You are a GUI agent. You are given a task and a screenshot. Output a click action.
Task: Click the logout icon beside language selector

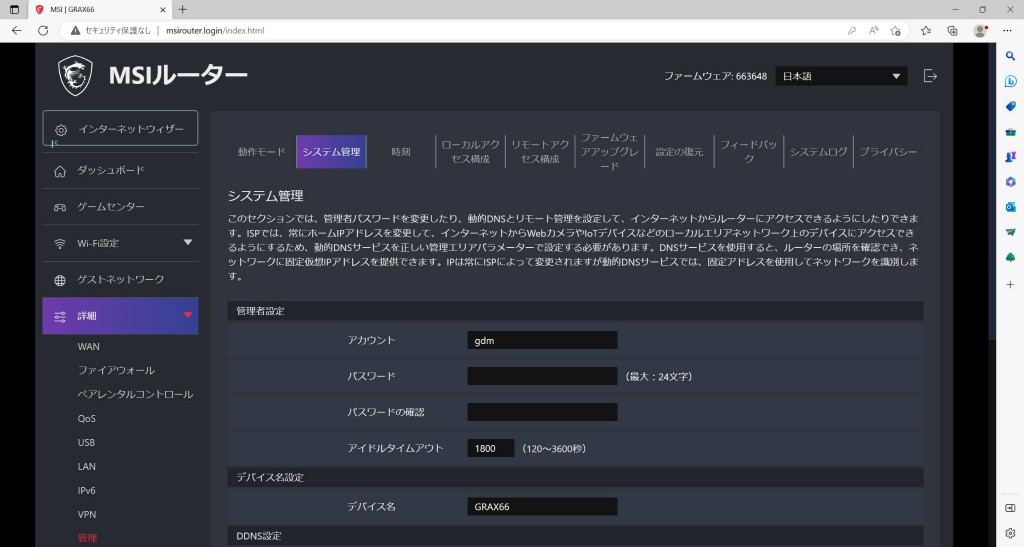(x=931, y=76)
